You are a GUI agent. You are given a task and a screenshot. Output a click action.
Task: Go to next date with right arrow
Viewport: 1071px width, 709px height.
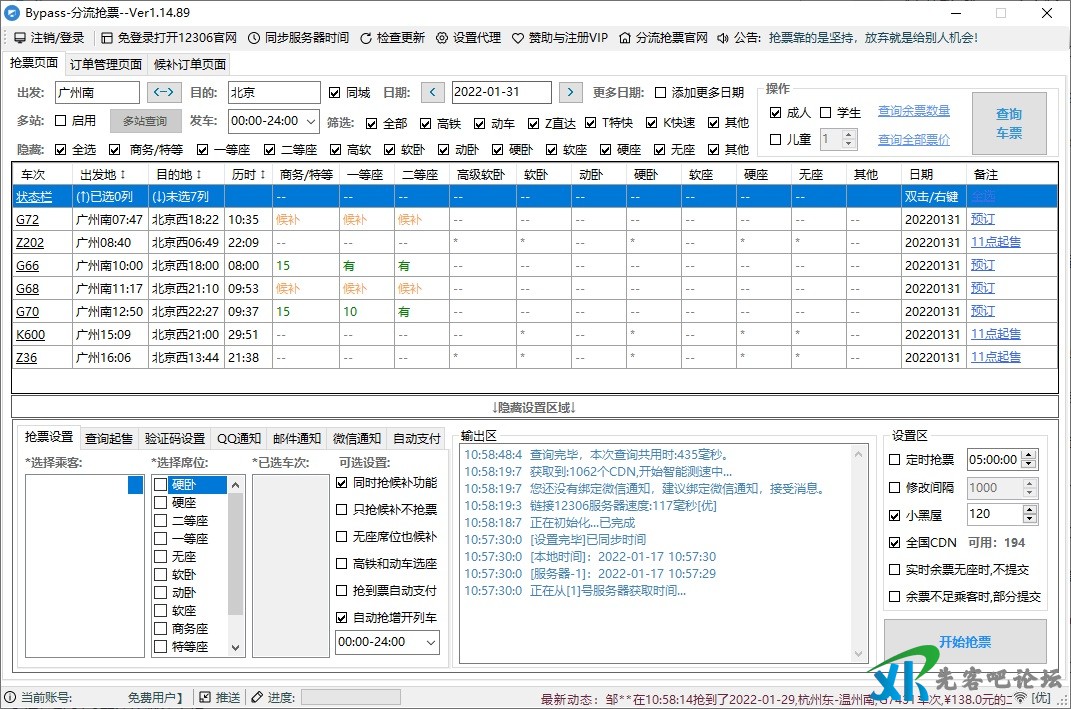[x=569, y=93]
